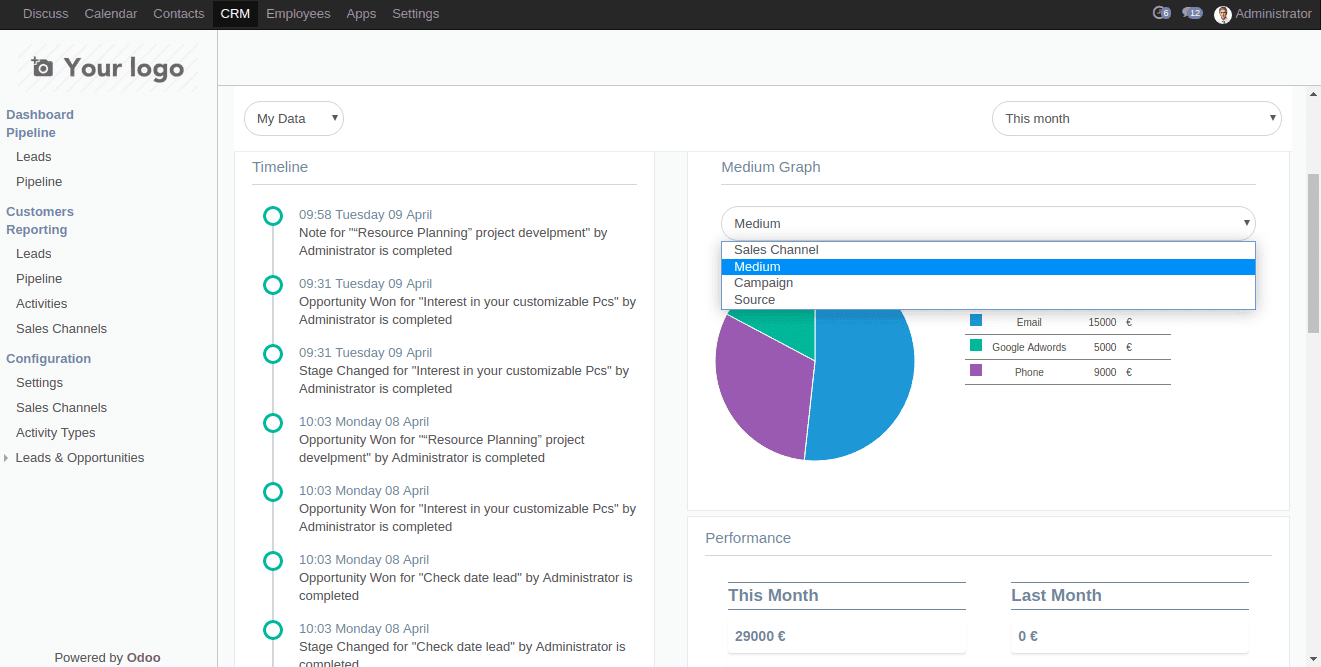The height and width of the screenshot is (667, 1321).
Task: Open the Medium graph type dropdown
Action: click(988, 223)
